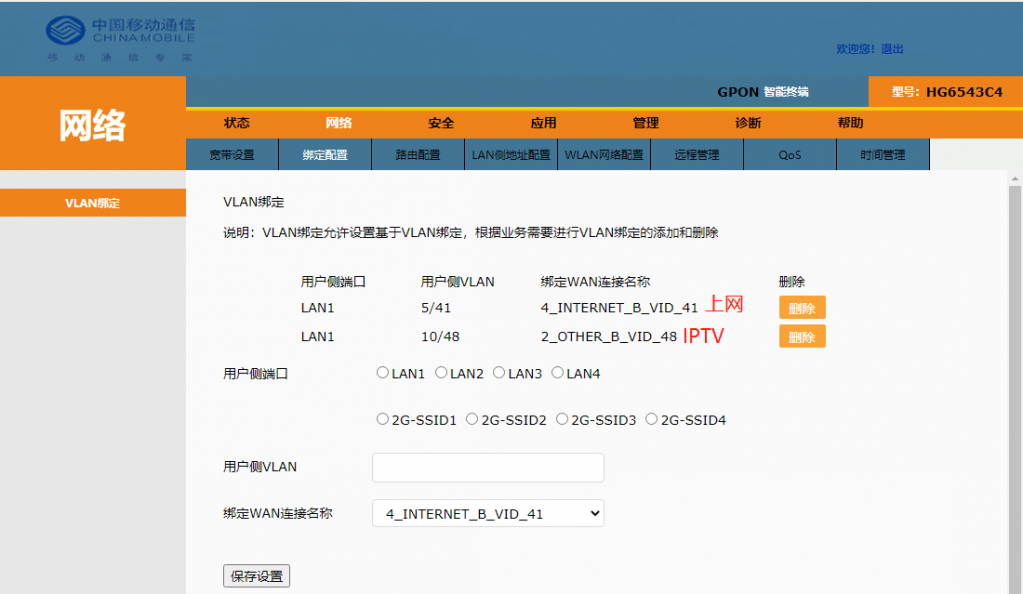
Task: Open the 管理 main menu
Action: [646, 123]
